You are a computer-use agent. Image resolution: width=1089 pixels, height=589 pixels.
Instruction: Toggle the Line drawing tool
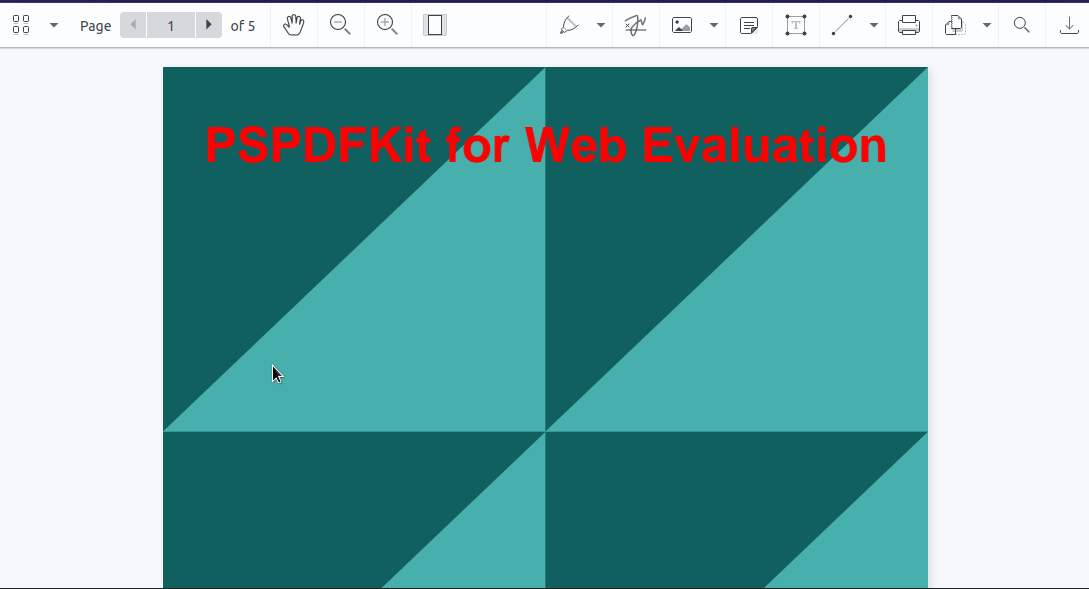(x=841, y=25)
